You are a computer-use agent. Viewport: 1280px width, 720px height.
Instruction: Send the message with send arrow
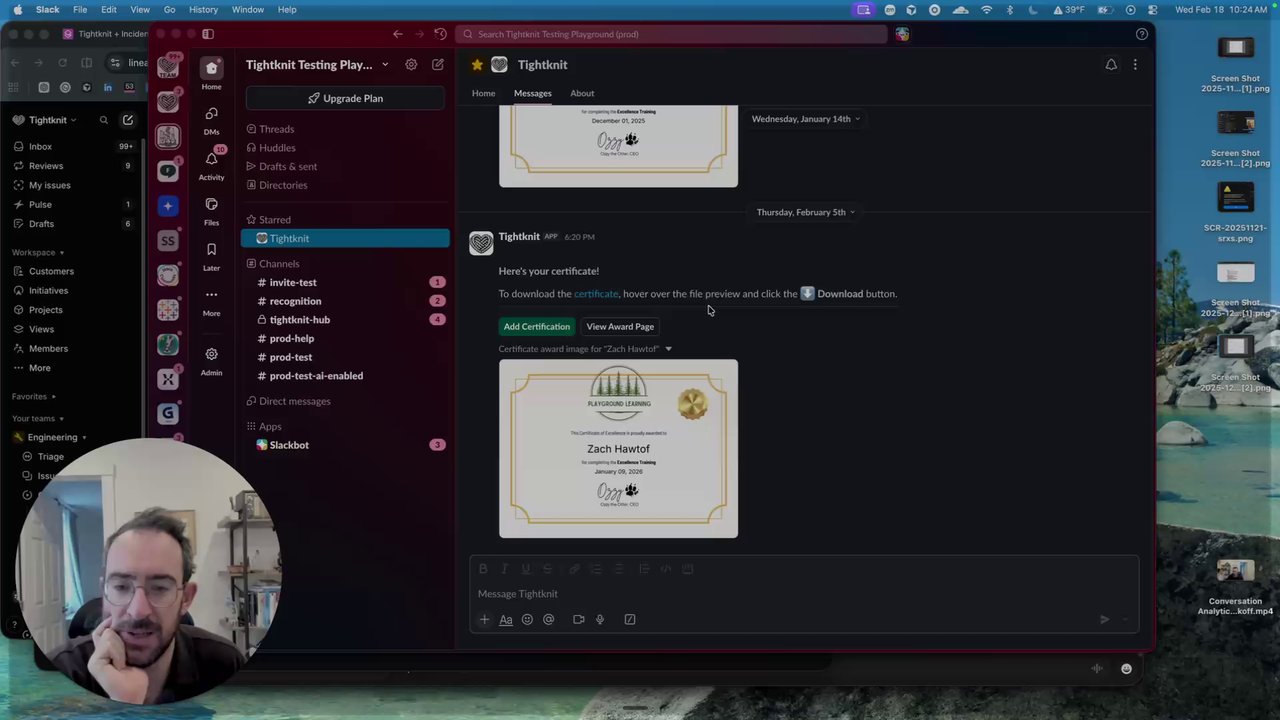point(1104,619)
